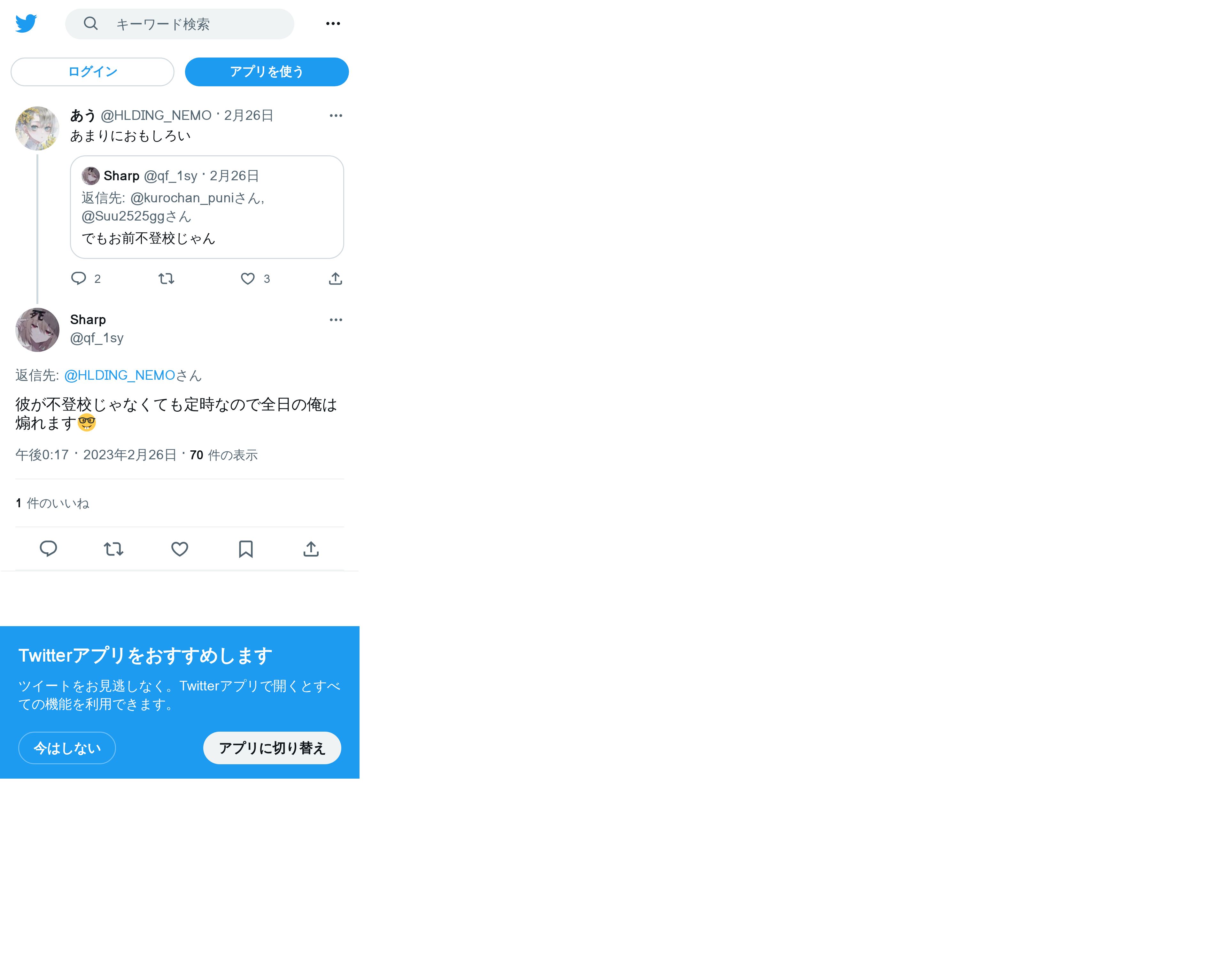This screenshot has width=1231, height=980.
Task: Click the Twitter bird logo
Action: (x=26, y=23)
